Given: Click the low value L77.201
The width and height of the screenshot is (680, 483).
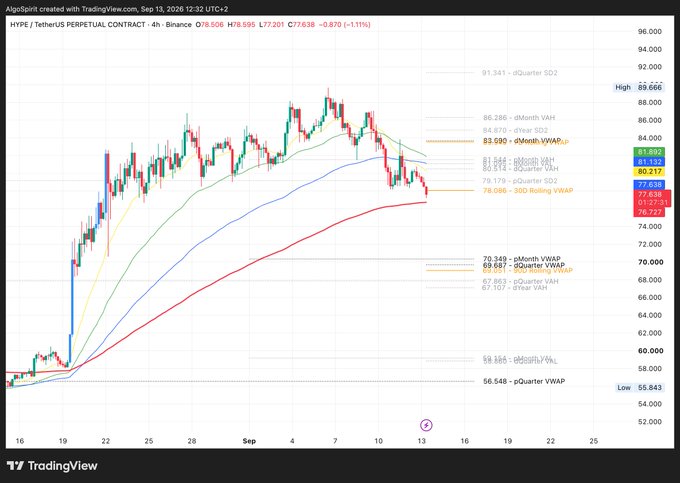Looking at the screenshot, I should pos(271,25).
